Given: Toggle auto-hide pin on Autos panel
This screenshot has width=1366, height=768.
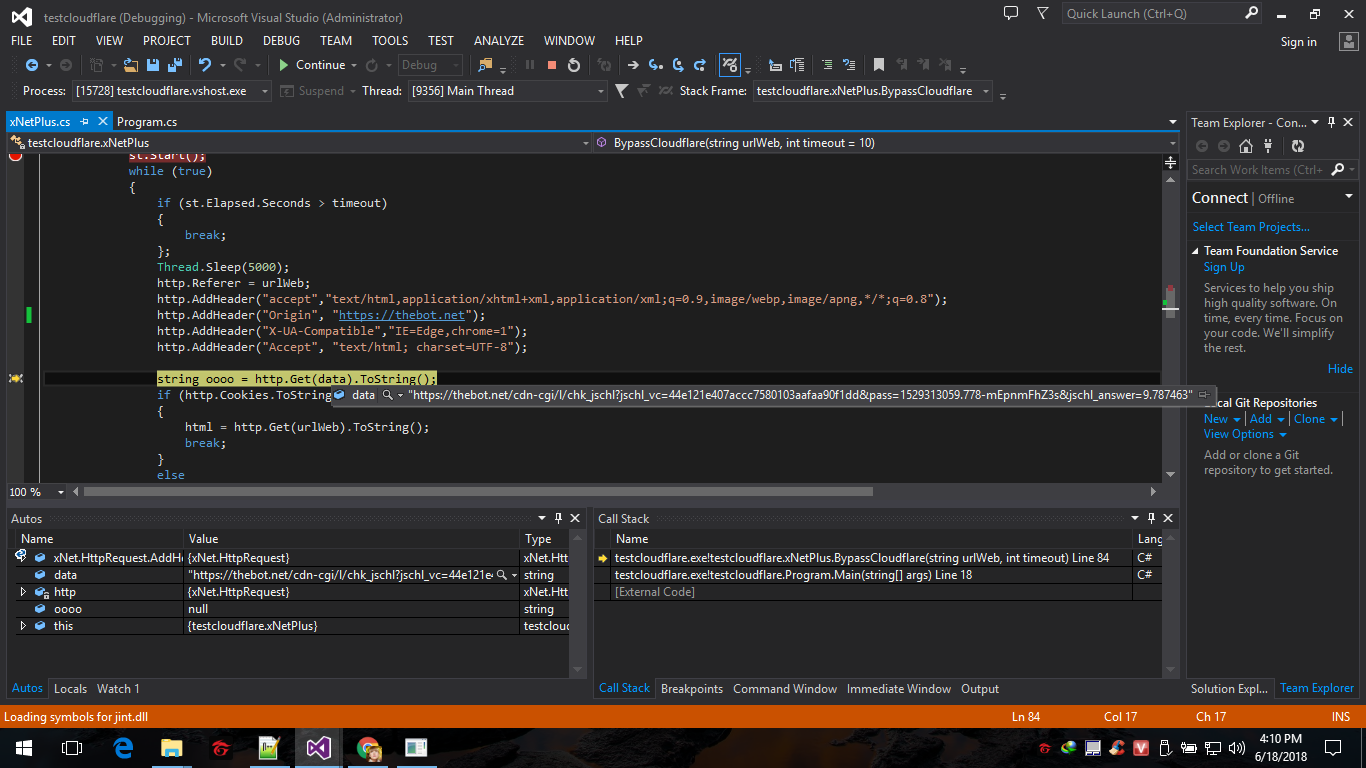Looking at the screenshot, I should [558, 518].
